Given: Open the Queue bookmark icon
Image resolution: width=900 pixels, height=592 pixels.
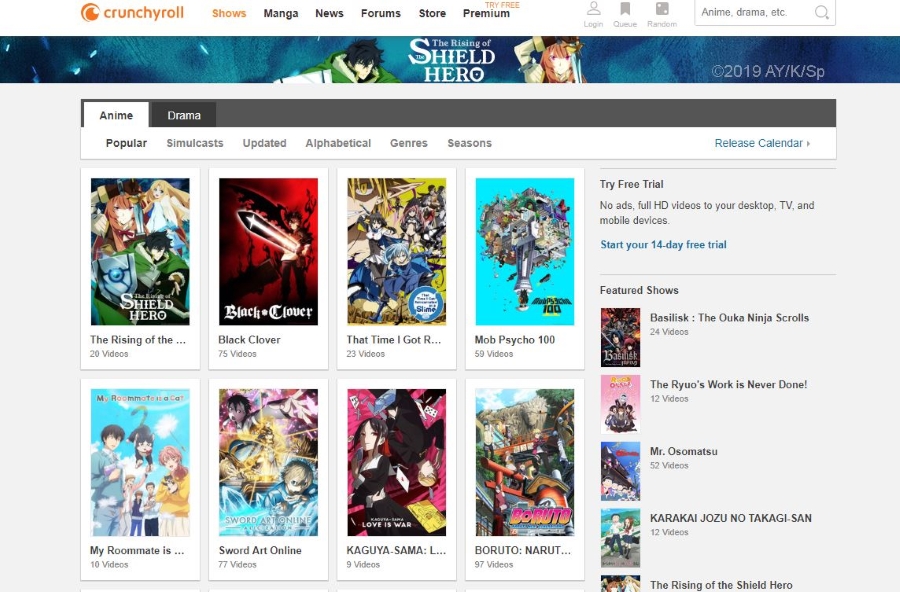Looking at the screenshot, I should tap(625, 9).
